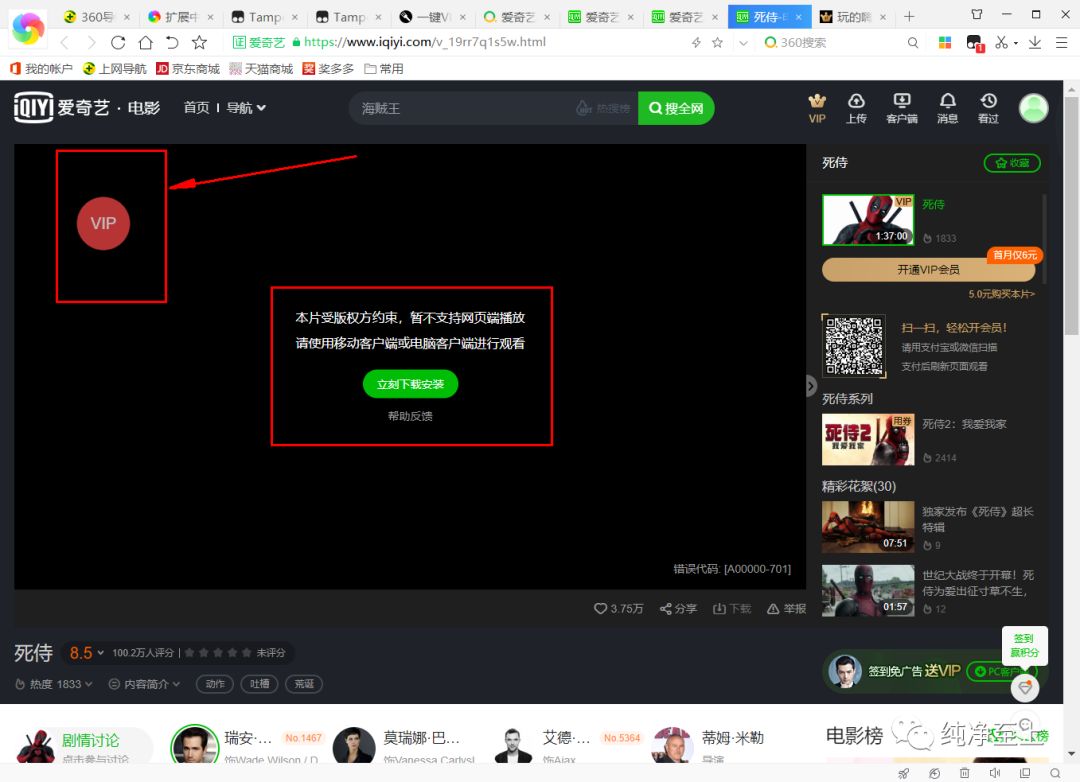The image size is (1080, 782).
Task: Open the address bar dropdown arrow
Action: coord(742,43)
